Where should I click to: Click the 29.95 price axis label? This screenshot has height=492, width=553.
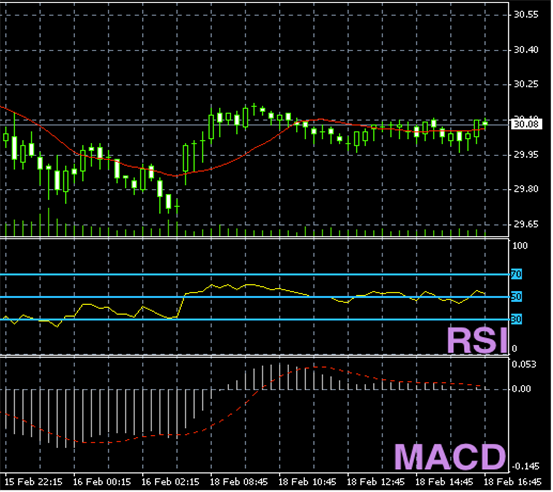(526, 155)
